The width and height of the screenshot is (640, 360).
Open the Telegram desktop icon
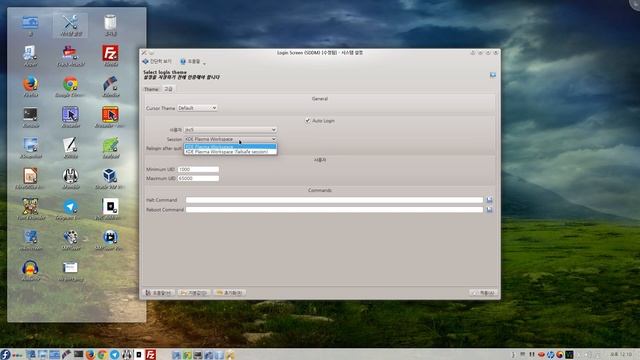[70, 209]
